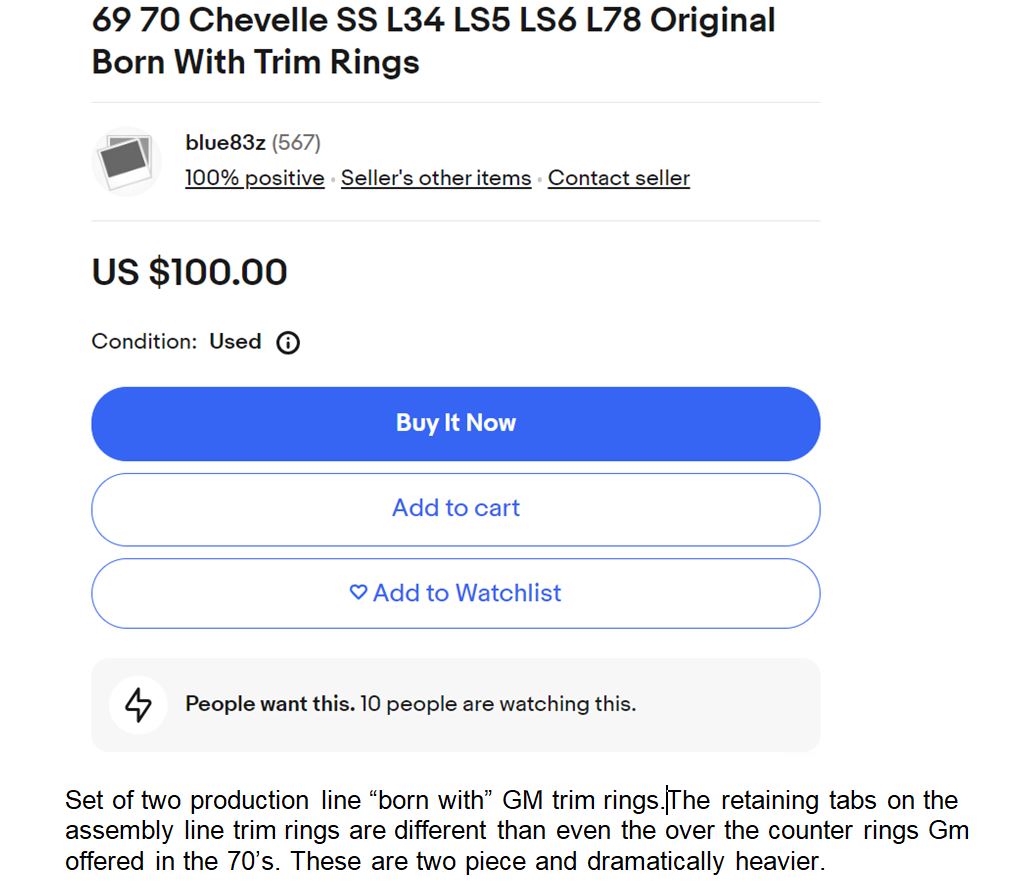Screen dimensions: 1013x889
Task: Click the heart icon on the Watchlist button
Action: pos(358,592)
